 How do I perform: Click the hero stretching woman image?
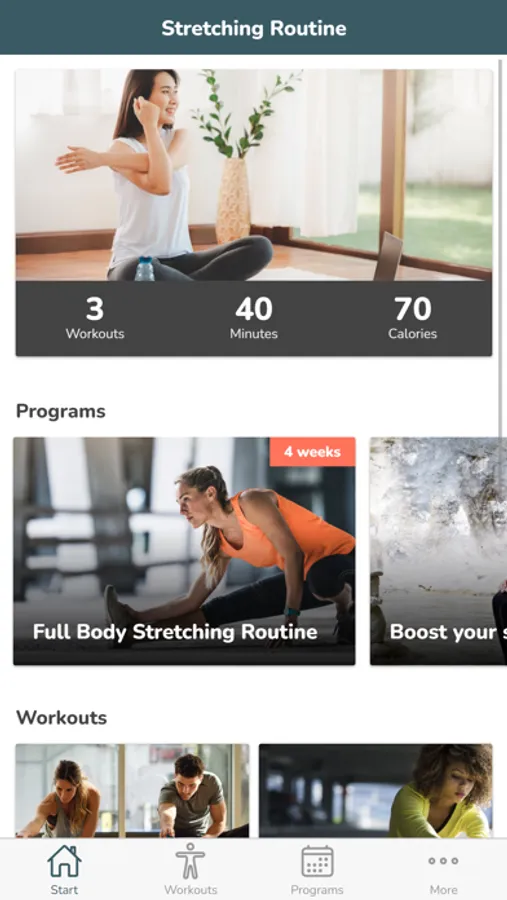(254, 175)
